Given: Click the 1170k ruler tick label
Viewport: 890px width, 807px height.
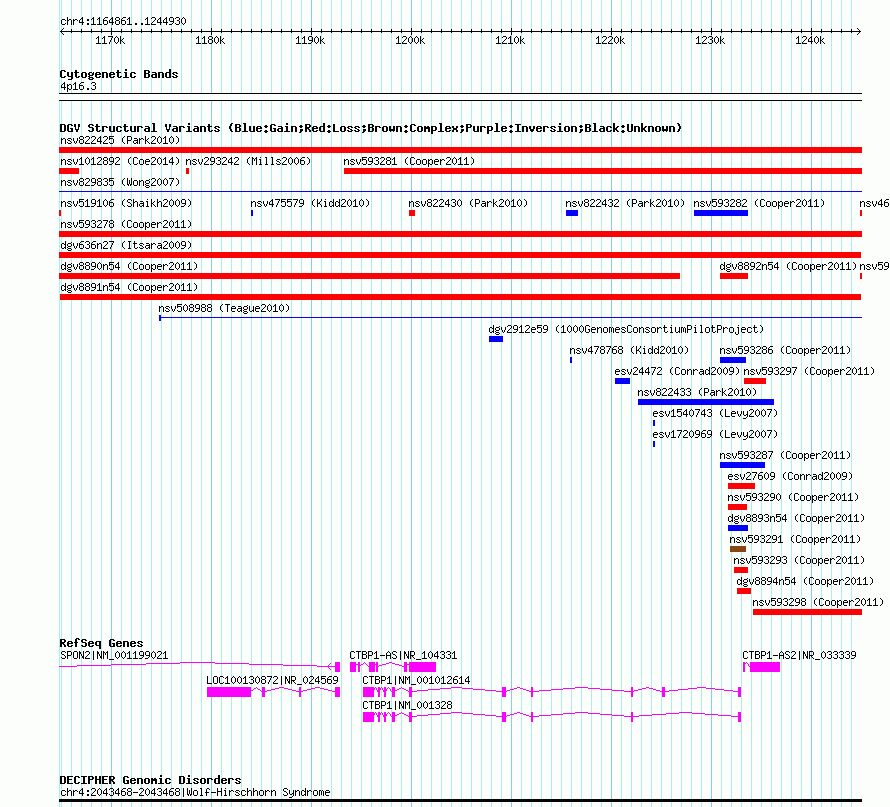Looking at the screenshot, I should pos(110,40).
